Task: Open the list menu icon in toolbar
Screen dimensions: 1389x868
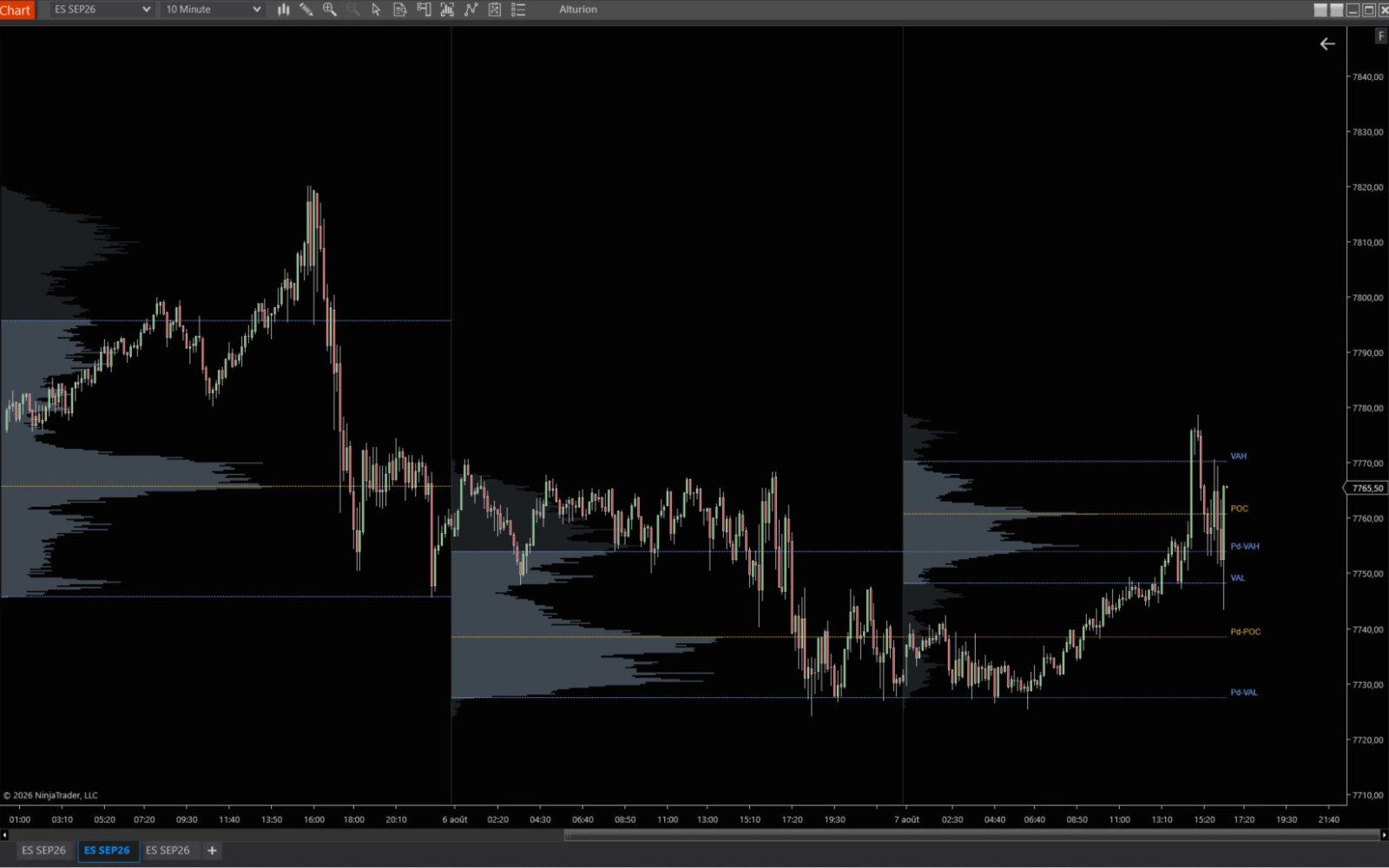Action: 518,10
